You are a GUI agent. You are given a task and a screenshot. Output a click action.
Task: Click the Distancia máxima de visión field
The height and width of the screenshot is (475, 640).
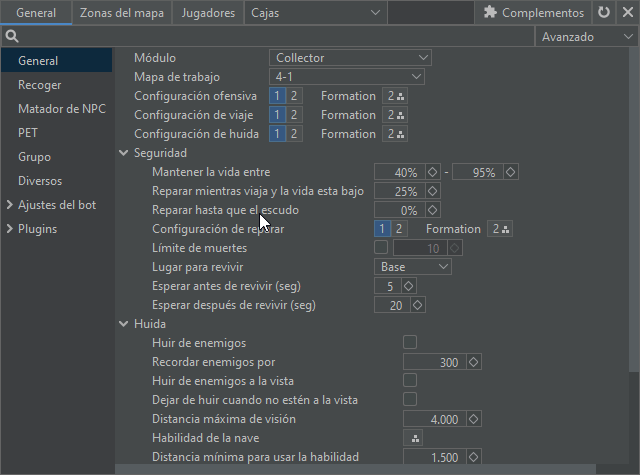[x=433, y=420]
